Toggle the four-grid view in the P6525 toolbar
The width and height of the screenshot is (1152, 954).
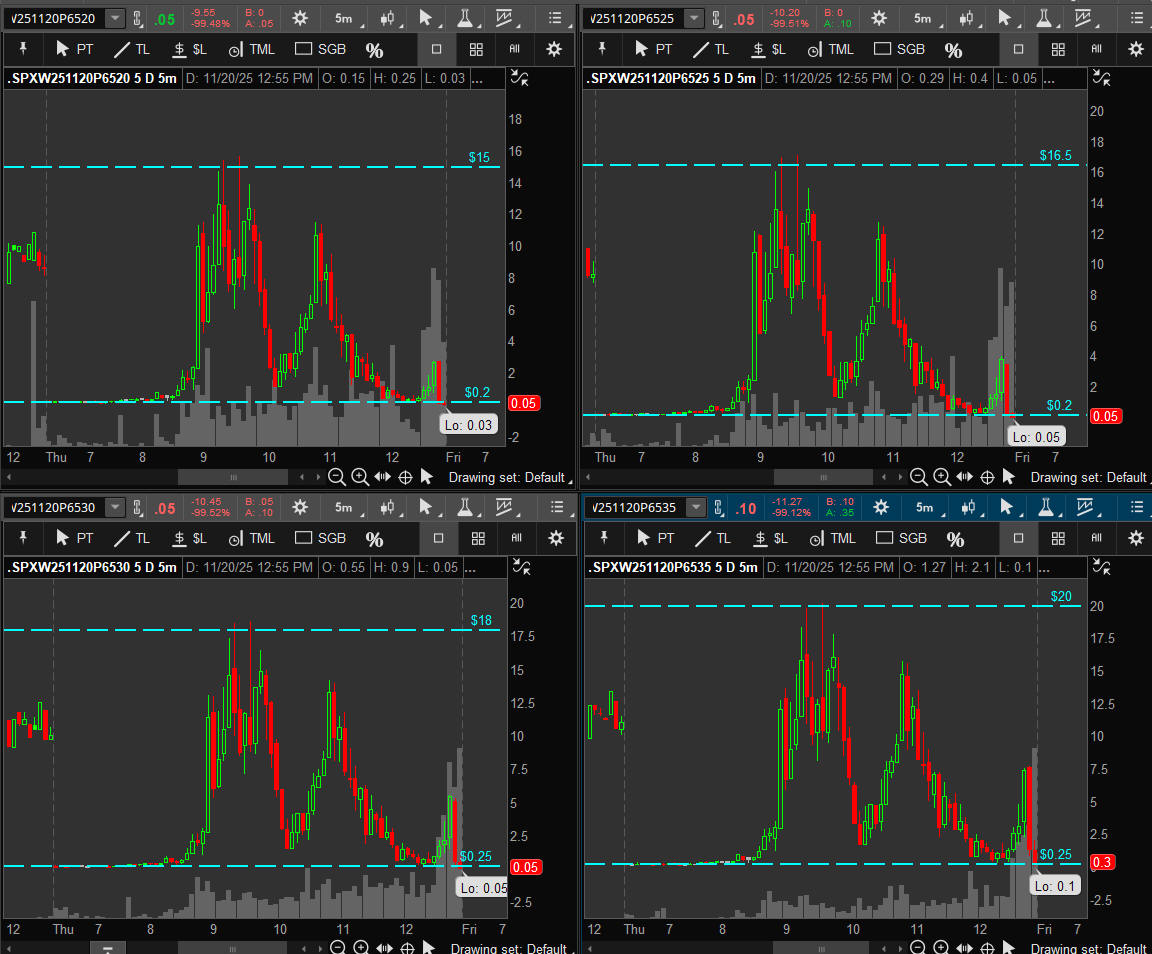point(1058,49)
